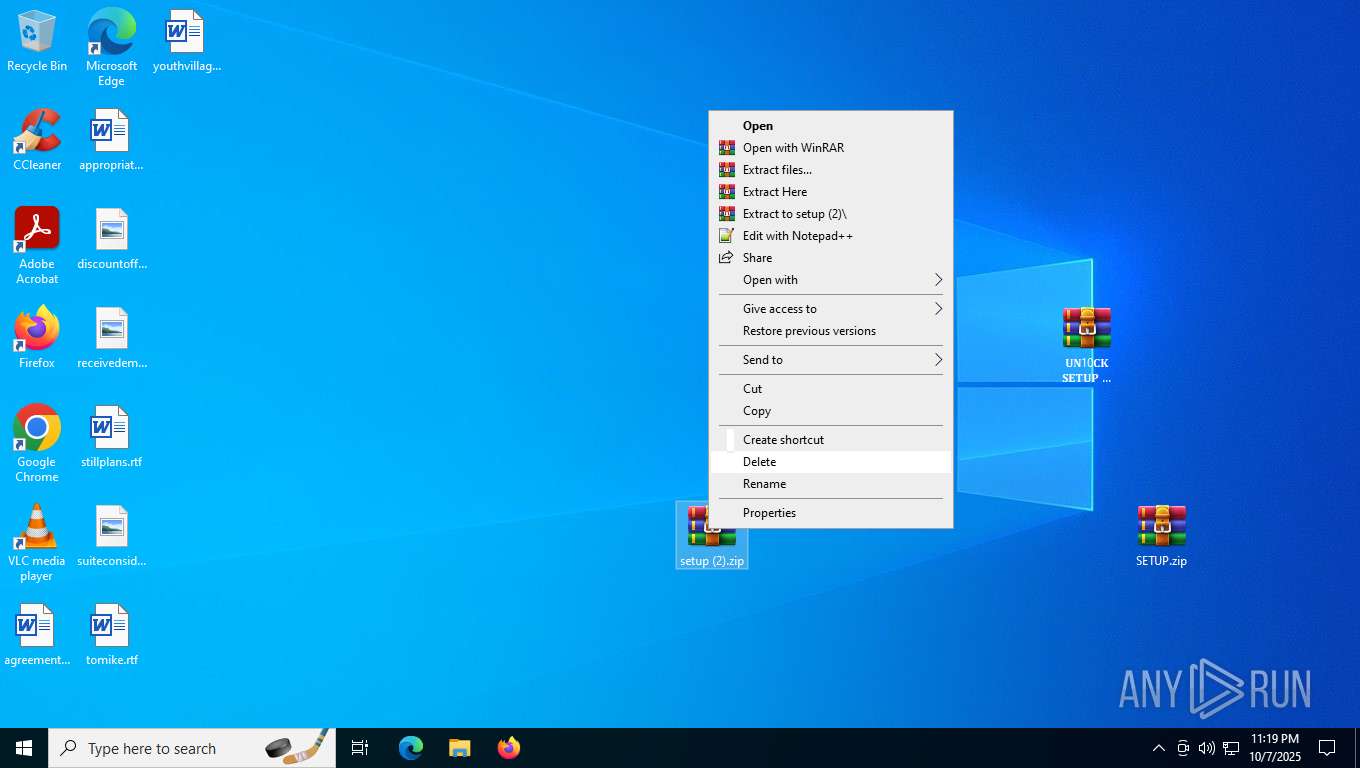Screen dimensions: 1360x768
Task: Select the receivedem... image file icon
Action: point(111,338)
